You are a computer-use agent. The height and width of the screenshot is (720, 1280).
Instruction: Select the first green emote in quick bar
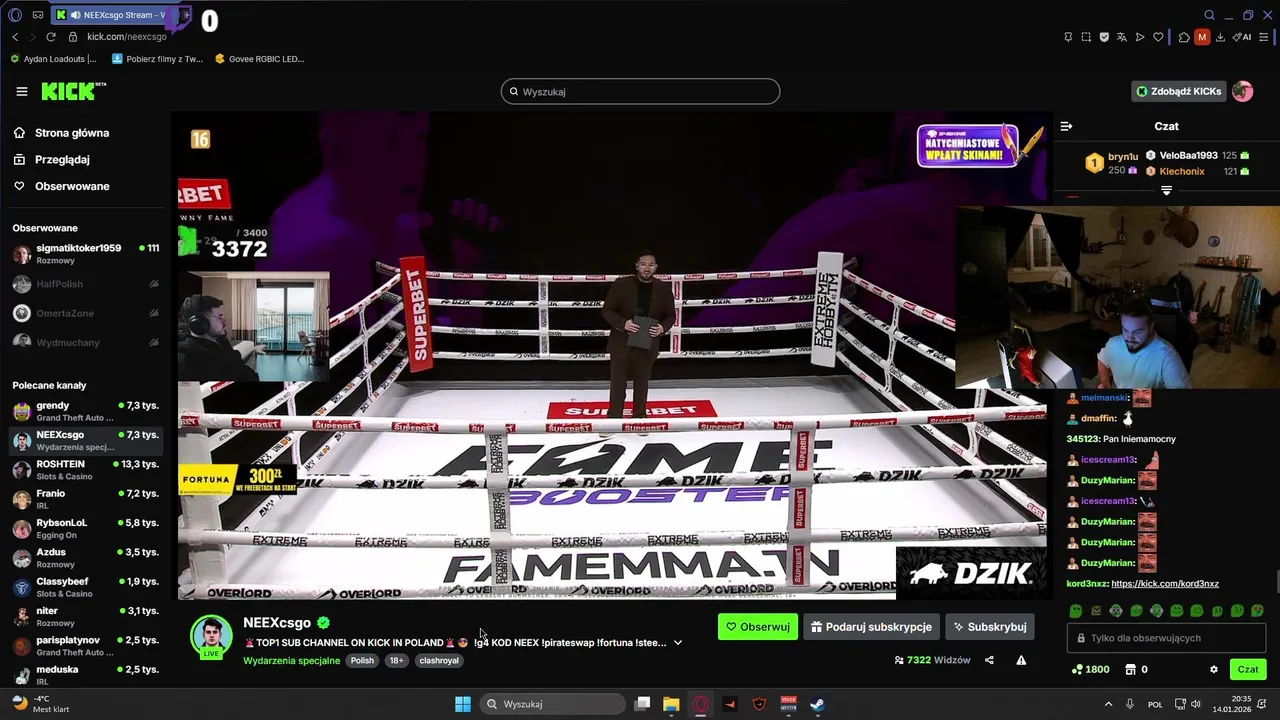click(x=1075, y=610)
